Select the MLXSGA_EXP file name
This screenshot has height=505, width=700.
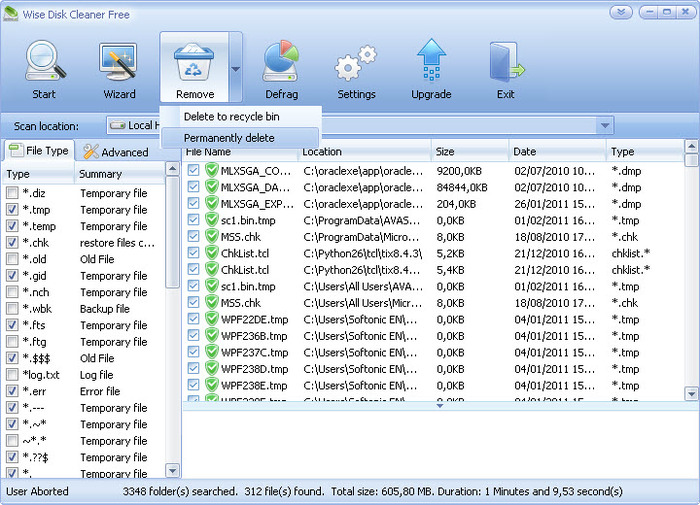click(258, 204)
